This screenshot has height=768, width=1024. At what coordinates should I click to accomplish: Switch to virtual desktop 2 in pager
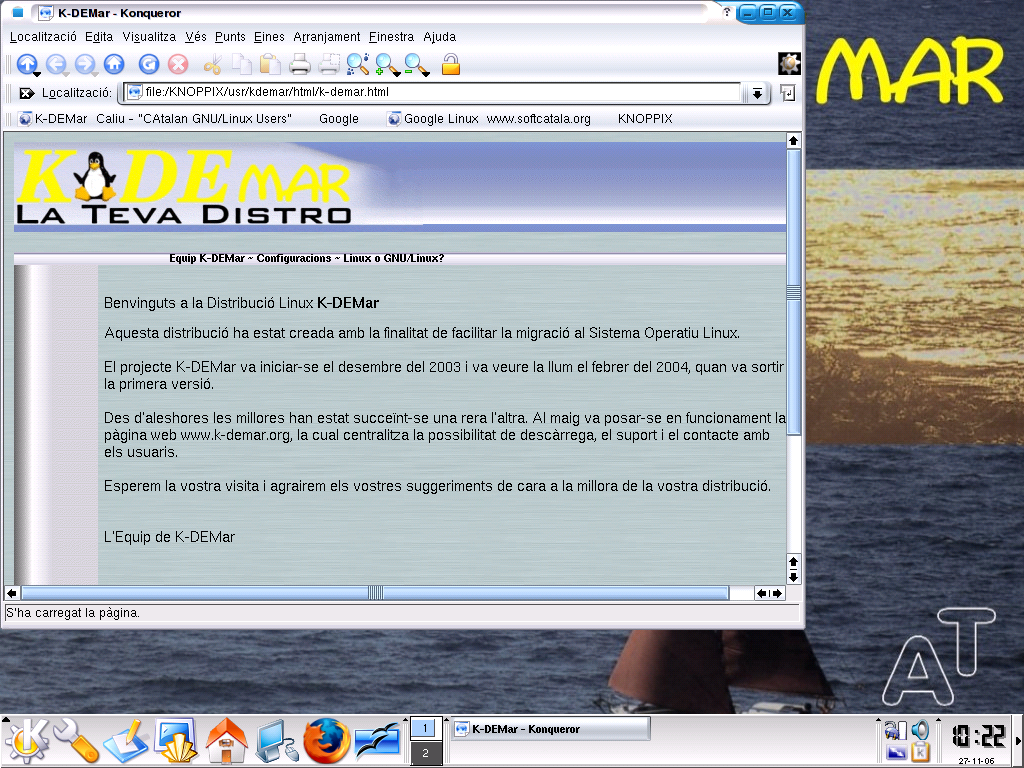coord(425,753)
